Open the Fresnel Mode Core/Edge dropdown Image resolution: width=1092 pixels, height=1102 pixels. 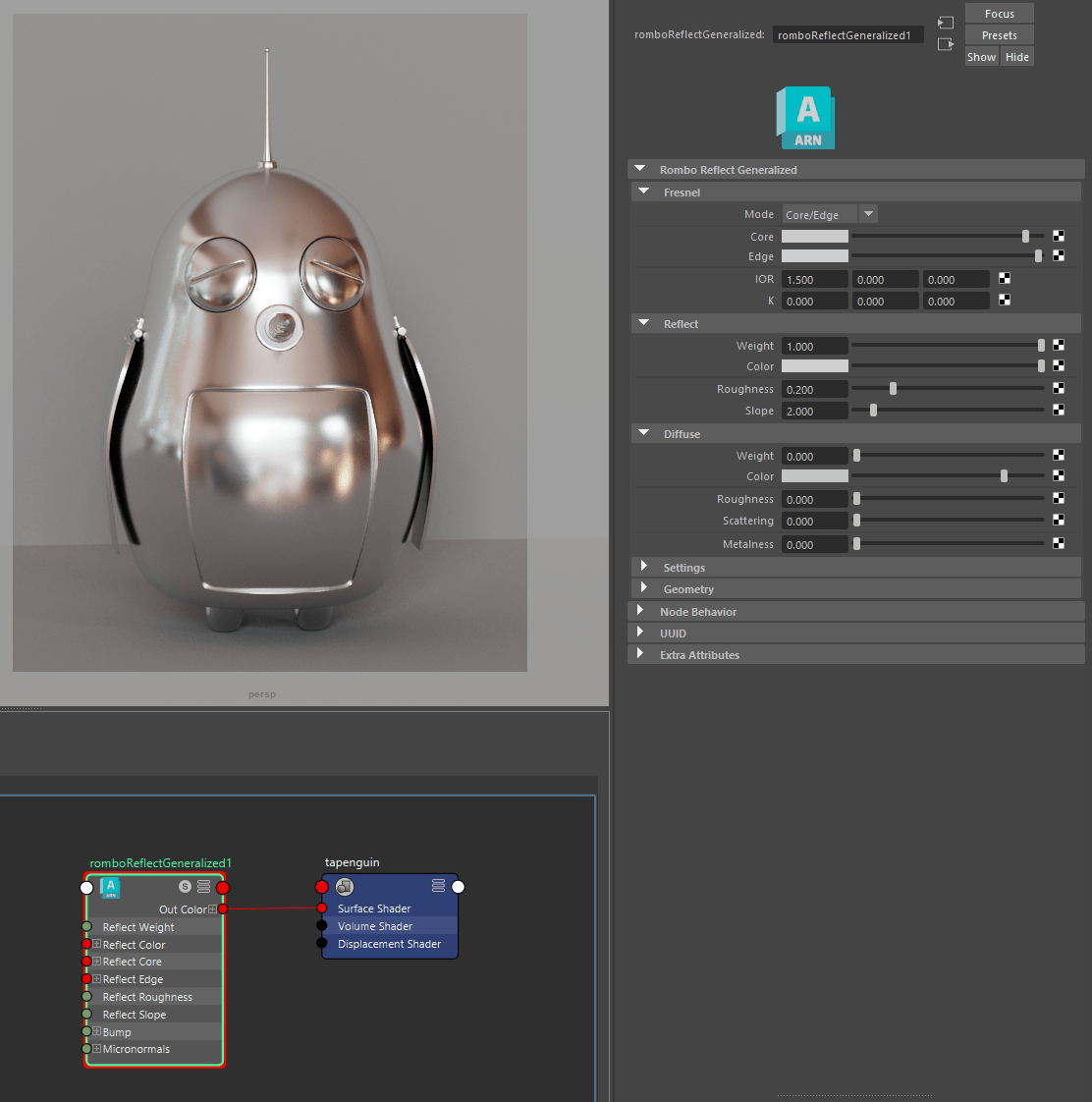click(x=868, y=214)
